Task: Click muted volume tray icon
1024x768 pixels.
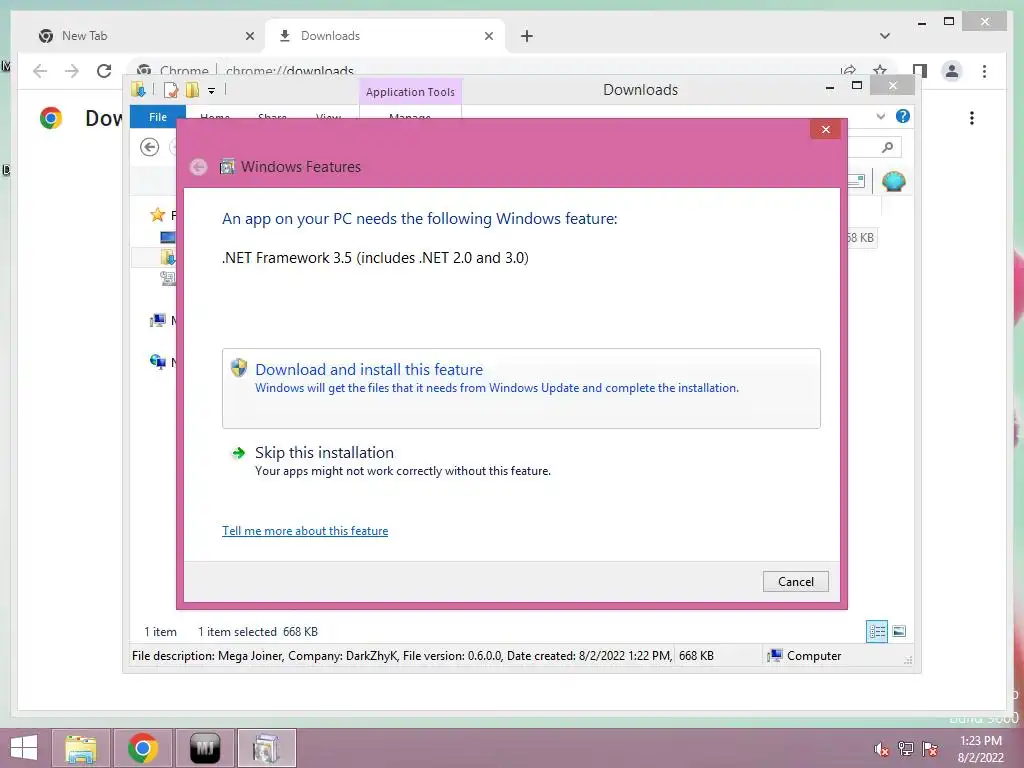Action: tap(881, 749)
